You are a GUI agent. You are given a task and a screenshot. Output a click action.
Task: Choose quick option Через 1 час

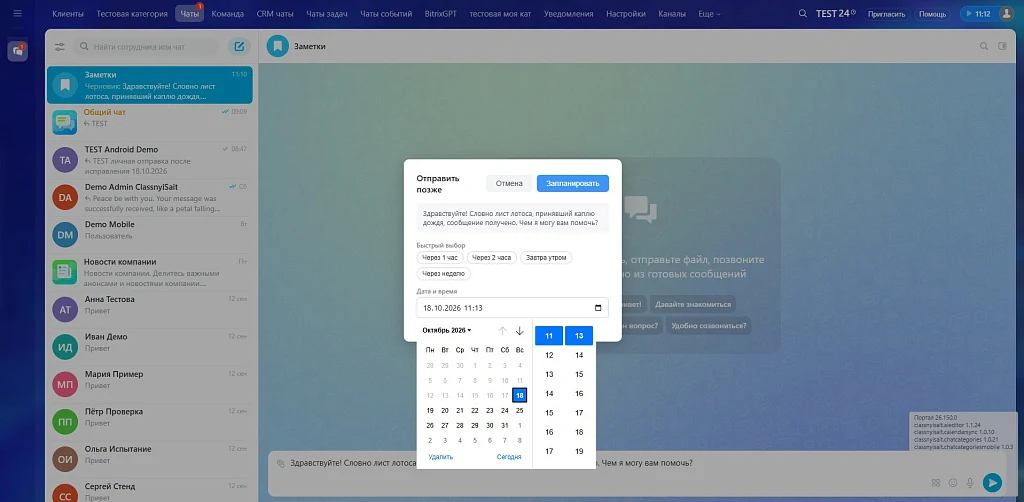click(440, 257)
